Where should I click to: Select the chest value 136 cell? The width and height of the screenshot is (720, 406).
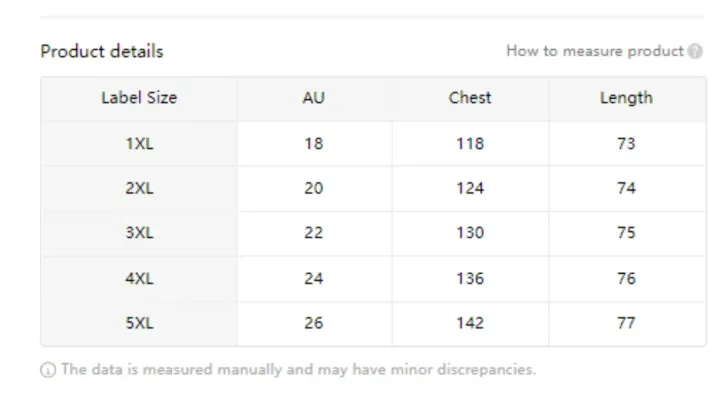(x=470, y=278)
